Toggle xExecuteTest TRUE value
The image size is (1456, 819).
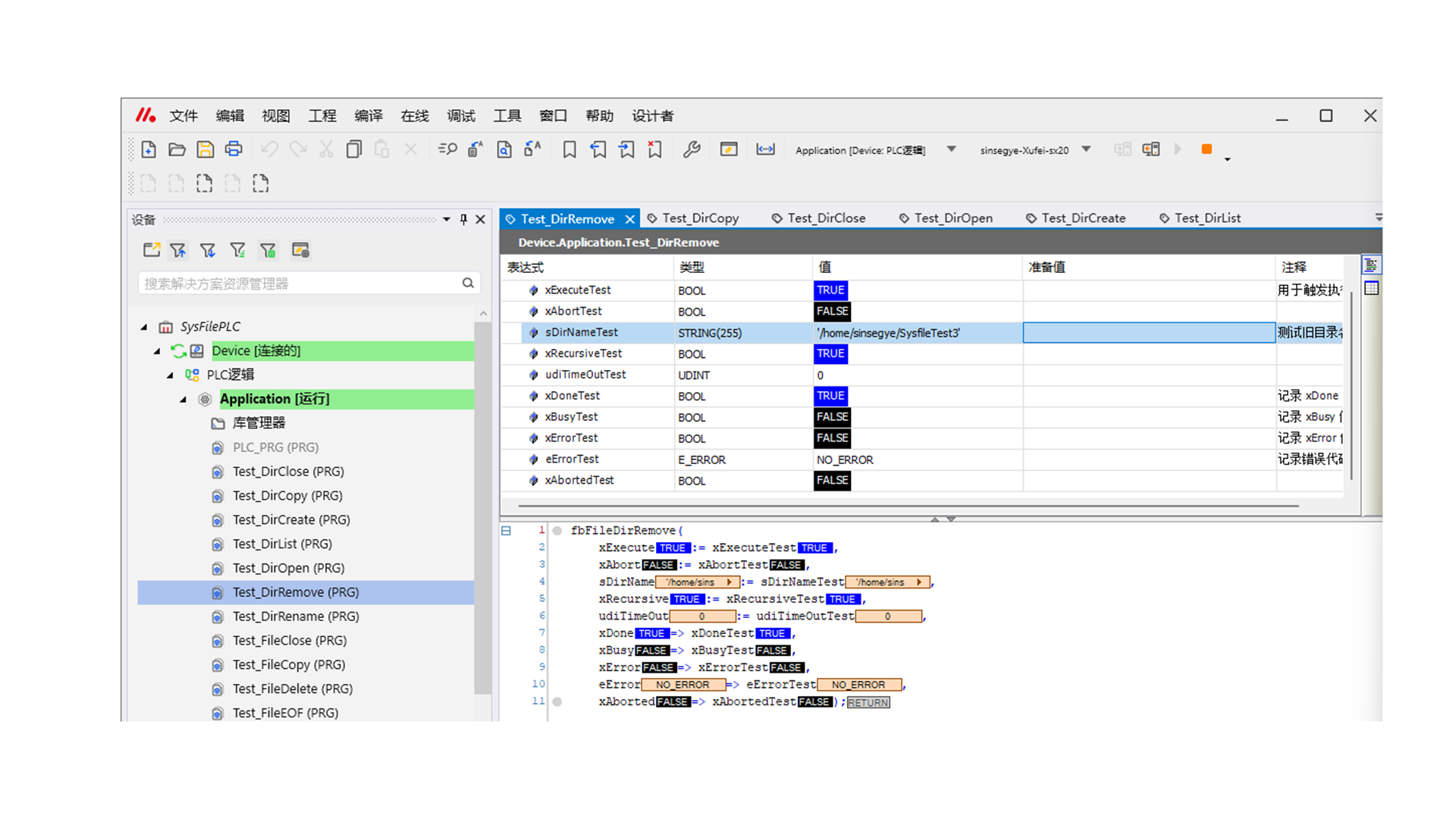coord(830,290)
